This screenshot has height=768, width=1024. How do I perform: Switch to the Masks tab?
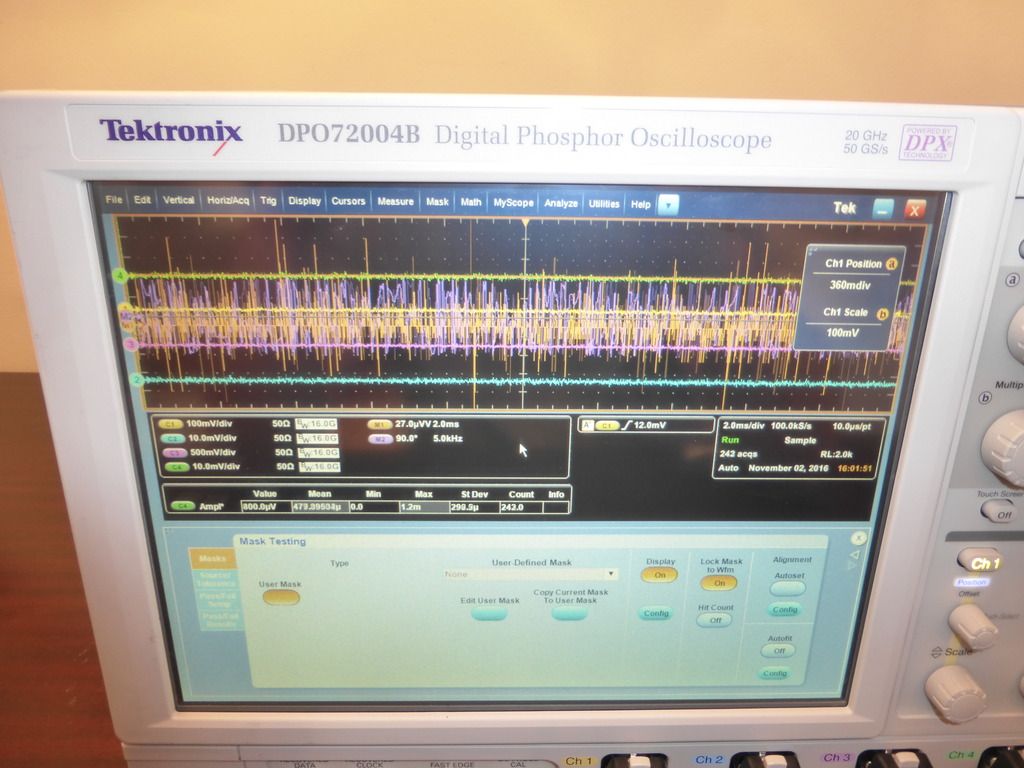click(212, 558)
